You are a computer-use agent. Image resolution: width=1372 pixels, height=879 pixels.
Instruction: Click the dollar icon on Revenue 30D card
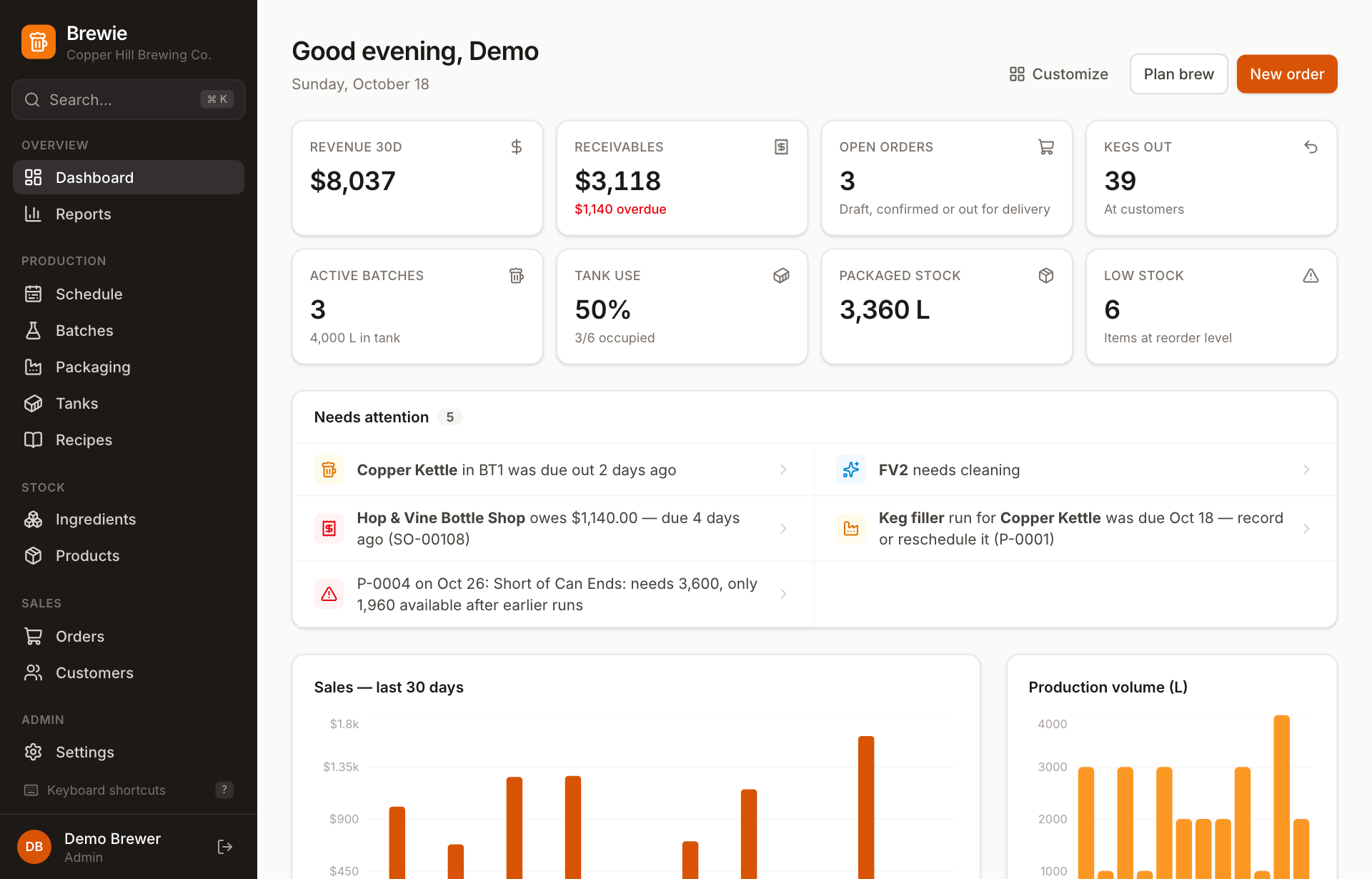(x=517, y=147)
